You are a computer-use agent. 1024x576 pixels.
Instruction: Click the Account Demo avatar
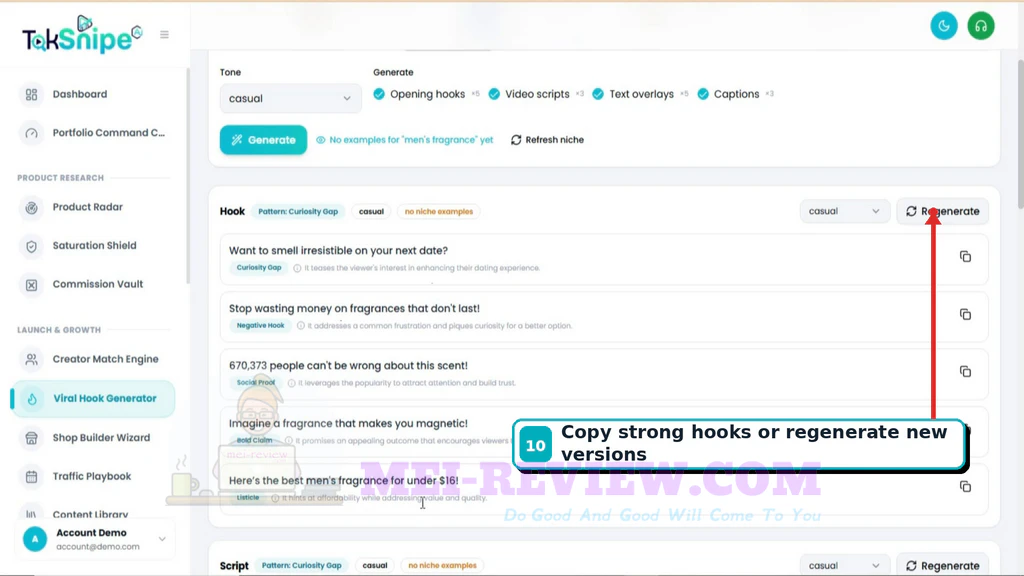[x=35, y=539]
